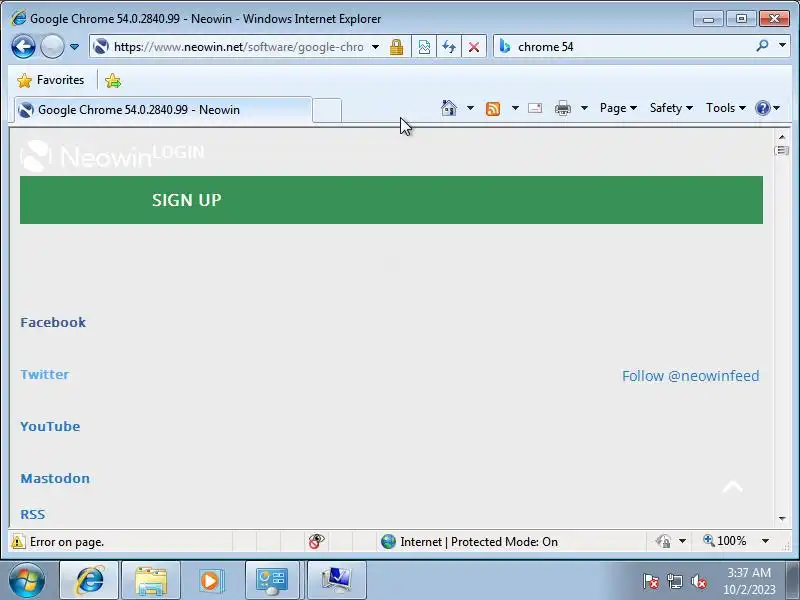Click the scrollbar down arrow
Image resolution: width=800 pixels, height=600 pixels.
[x=782, y=518]
